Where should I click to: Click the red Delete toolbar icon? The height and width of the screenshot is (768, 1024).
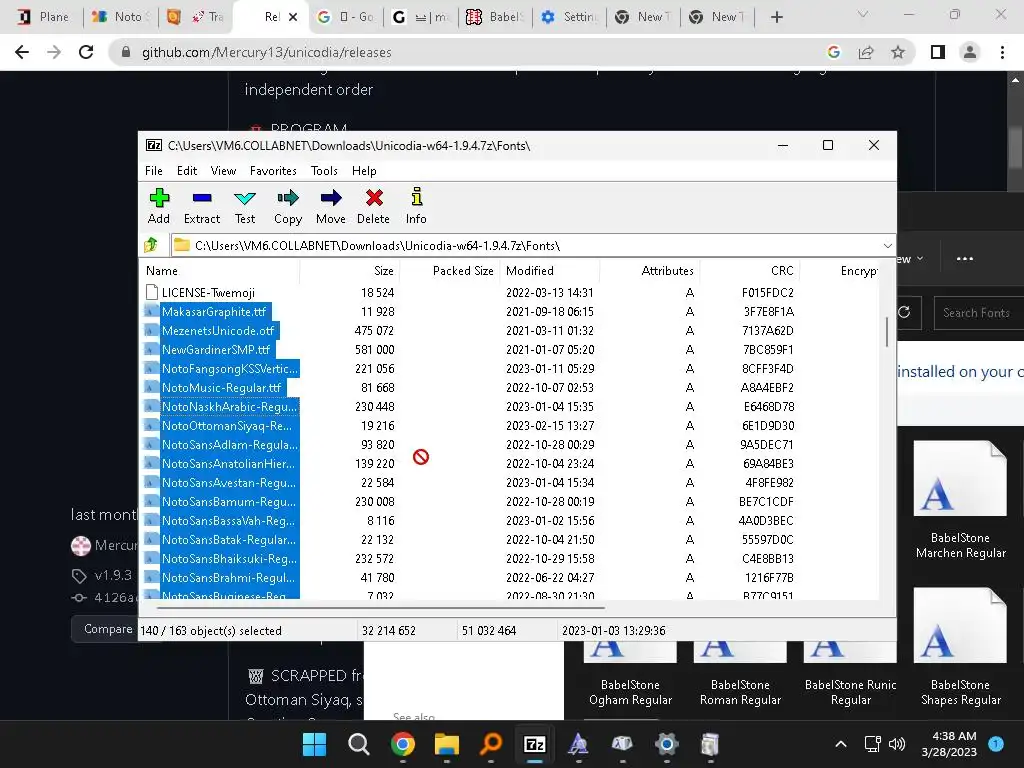[374, 206]
